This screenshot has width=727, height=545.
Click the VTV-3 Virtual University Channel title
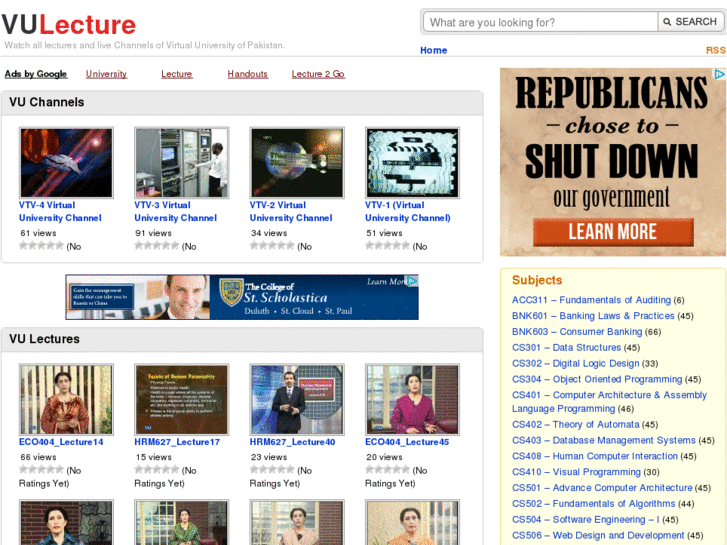(176, 212)
